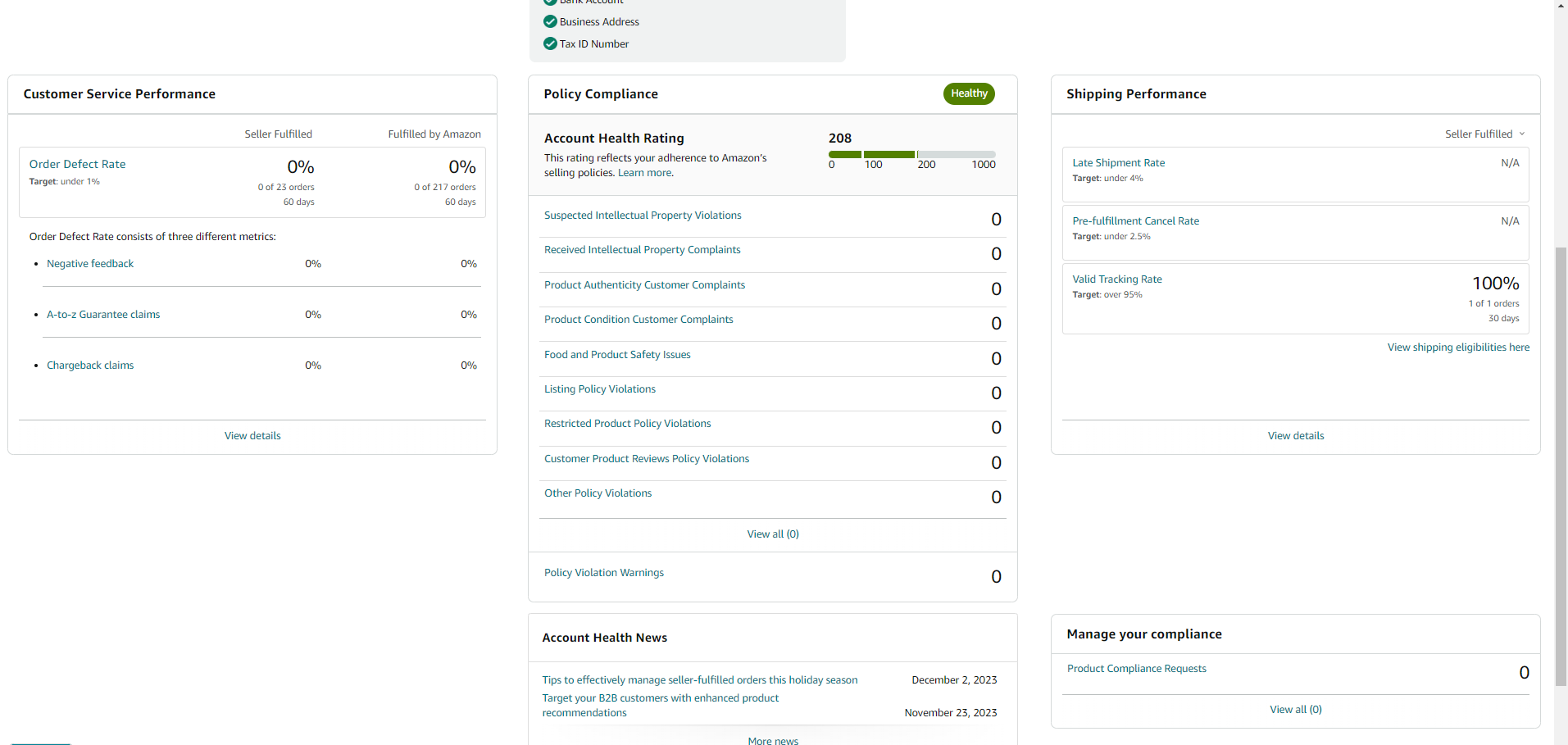
Task: Open Product Authenticity Customer Complaints
Action: point(644,284)
